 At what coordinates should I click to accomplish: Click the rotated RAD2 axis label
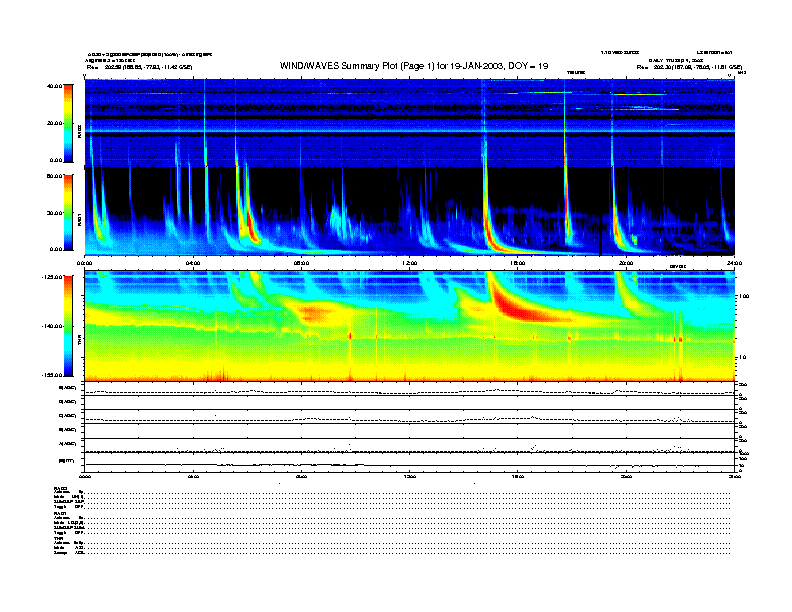[79, 131]
